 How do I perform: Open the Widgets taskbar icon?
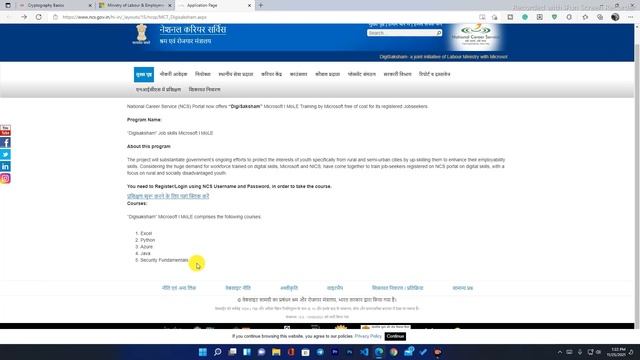[x=247, y=352]
